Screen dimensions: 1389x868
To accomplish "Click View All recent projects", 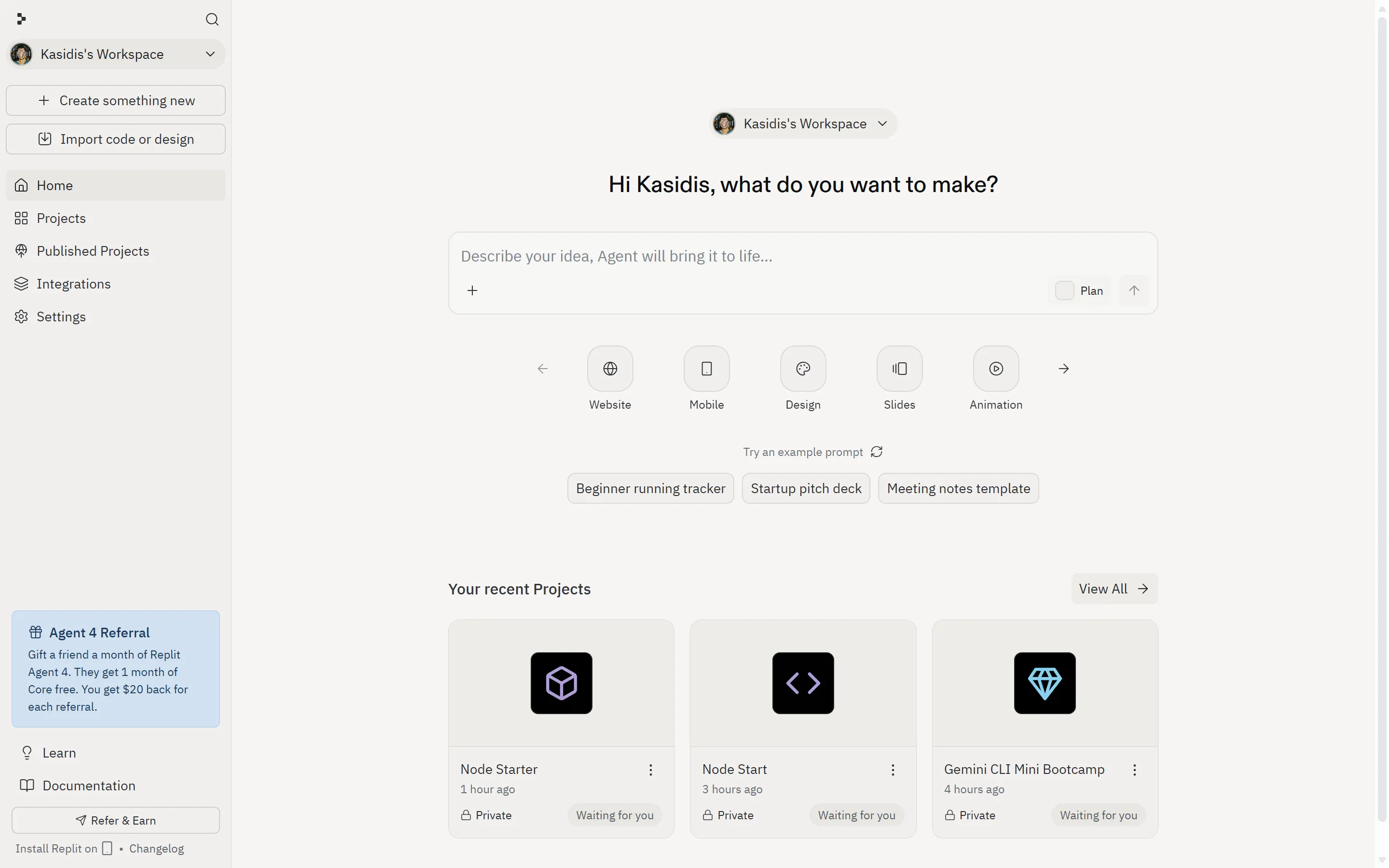I will tap(1114, 589).
